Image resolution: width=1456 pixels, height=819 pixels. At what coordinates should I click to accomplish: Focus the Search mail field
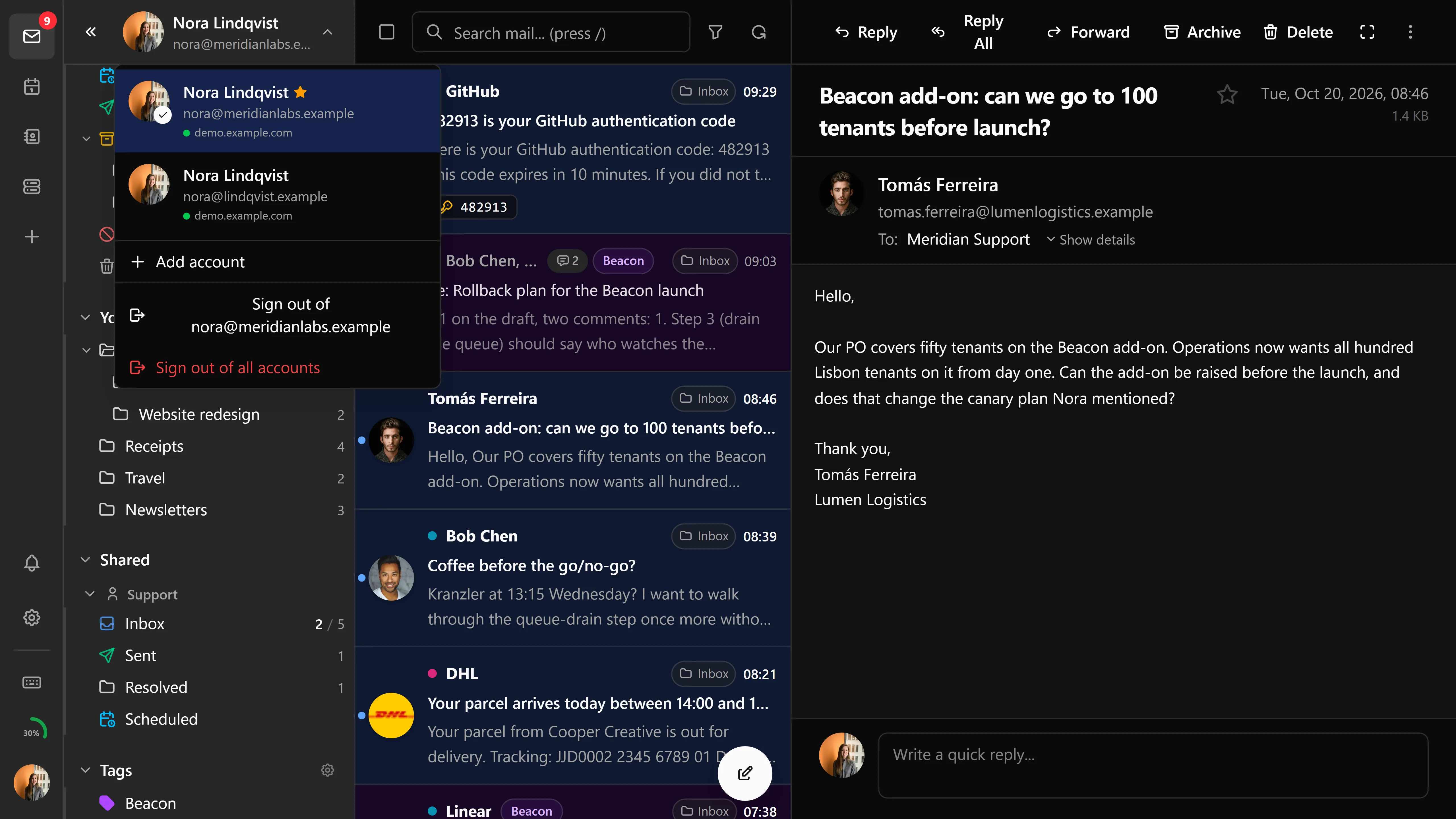[x=551, y=32]
